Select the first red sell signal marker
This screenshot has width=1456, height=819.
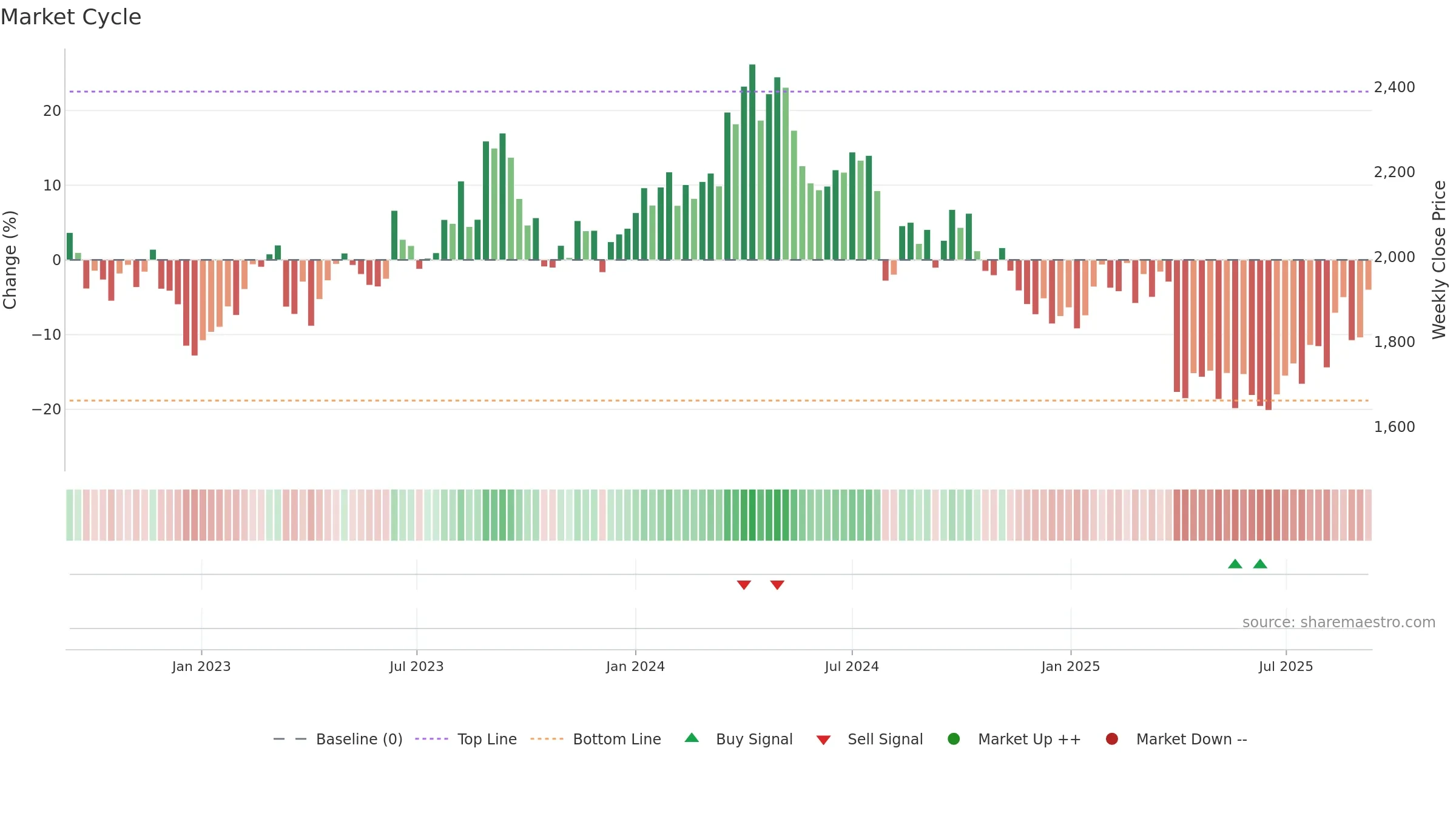tap(744, 585)
